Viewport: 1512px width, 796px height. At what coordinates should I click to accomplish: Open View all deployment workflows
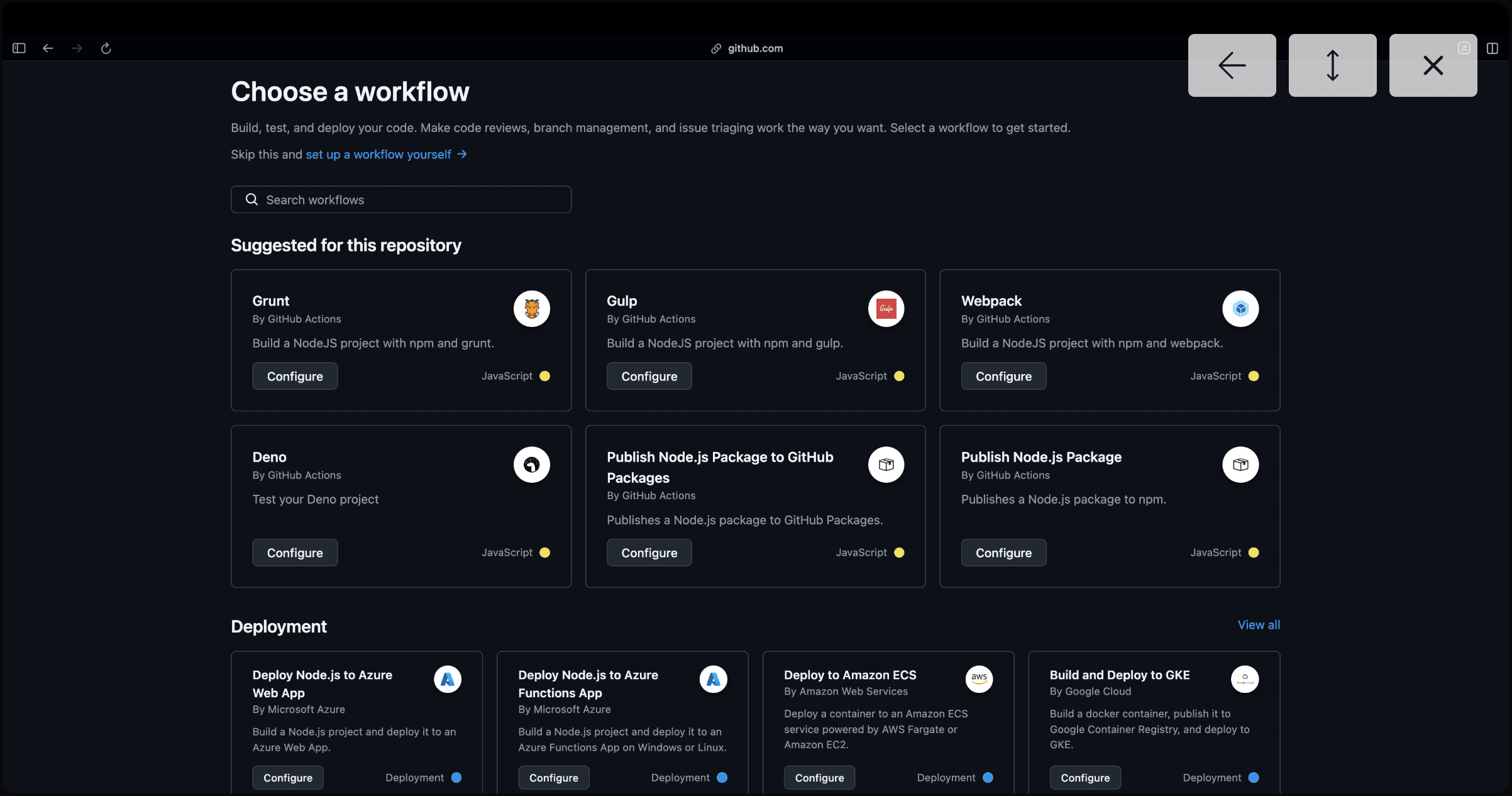(1258, 624)
